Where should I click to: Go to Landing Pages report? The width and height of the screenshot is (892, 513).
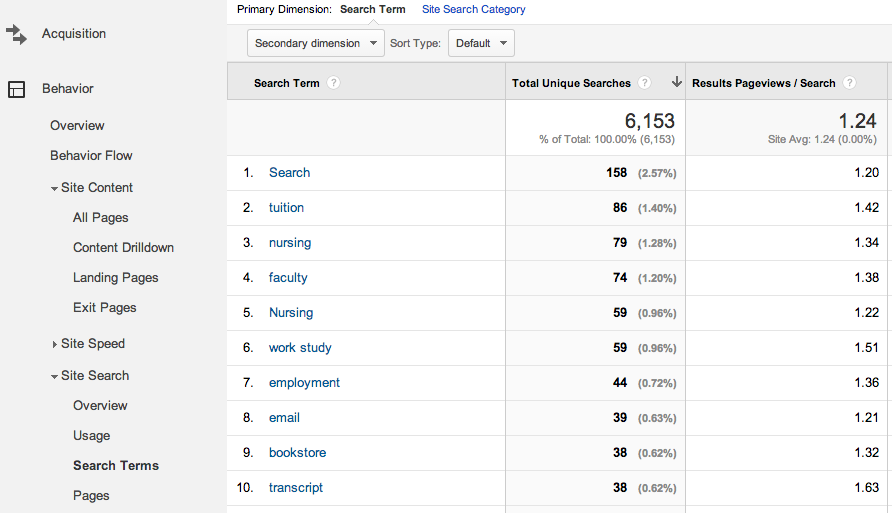point(115,277)
